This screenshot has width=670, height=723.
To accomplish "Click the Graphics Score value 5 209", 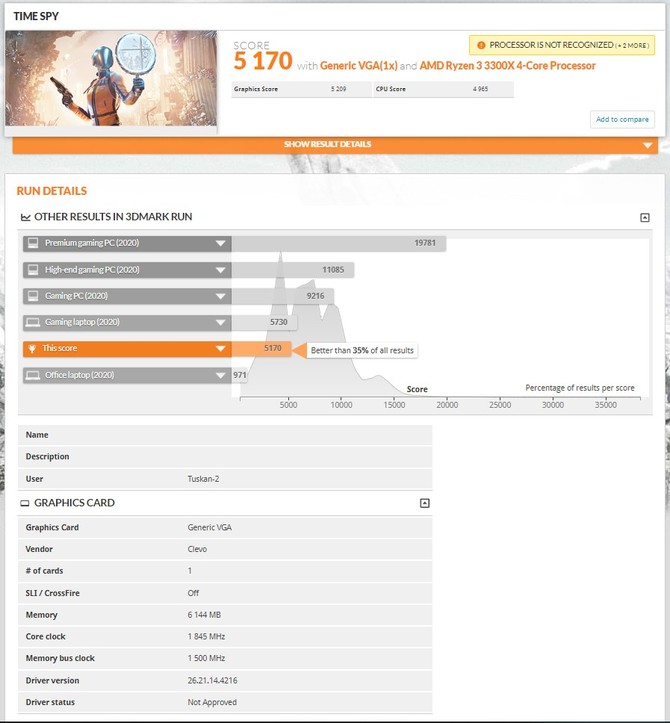I will (x=338, y=89).
